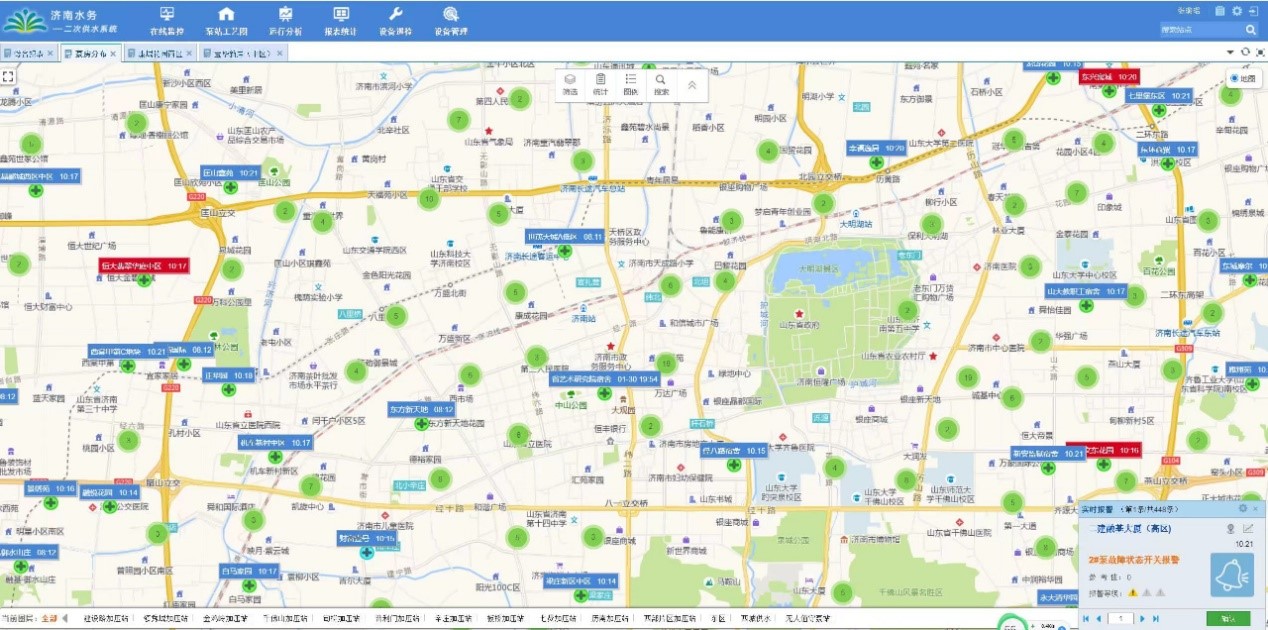Viewport: 1268px width, 630px height.
Task: Click the settings gear in the header
Action: pyautogui.click(x=1236, y=11)
